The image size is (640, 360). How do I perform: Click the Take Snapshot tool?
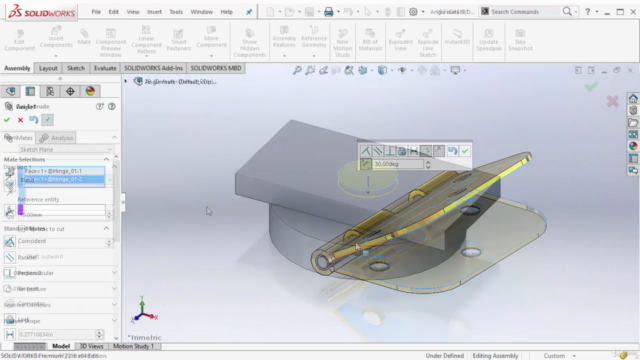pos(520,40)
